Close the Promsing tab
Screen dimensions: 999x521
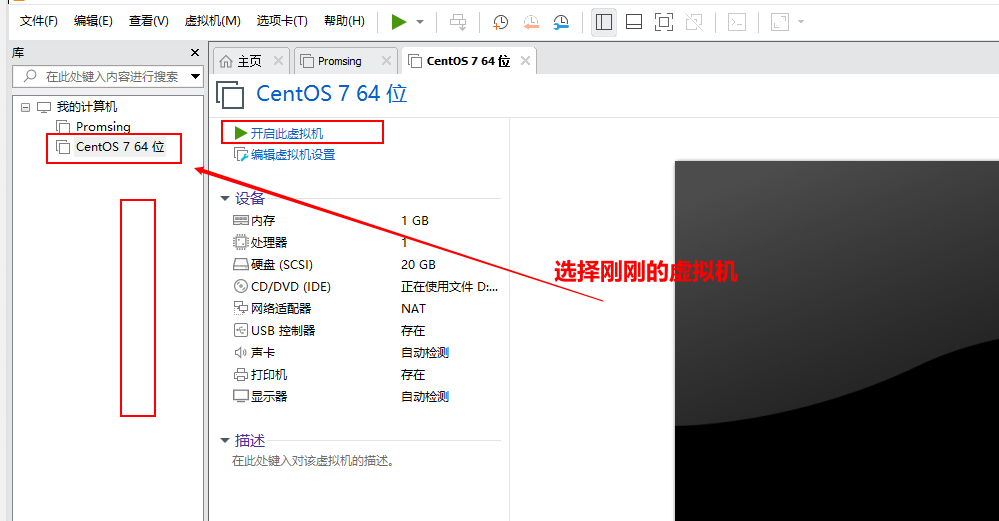386,61
